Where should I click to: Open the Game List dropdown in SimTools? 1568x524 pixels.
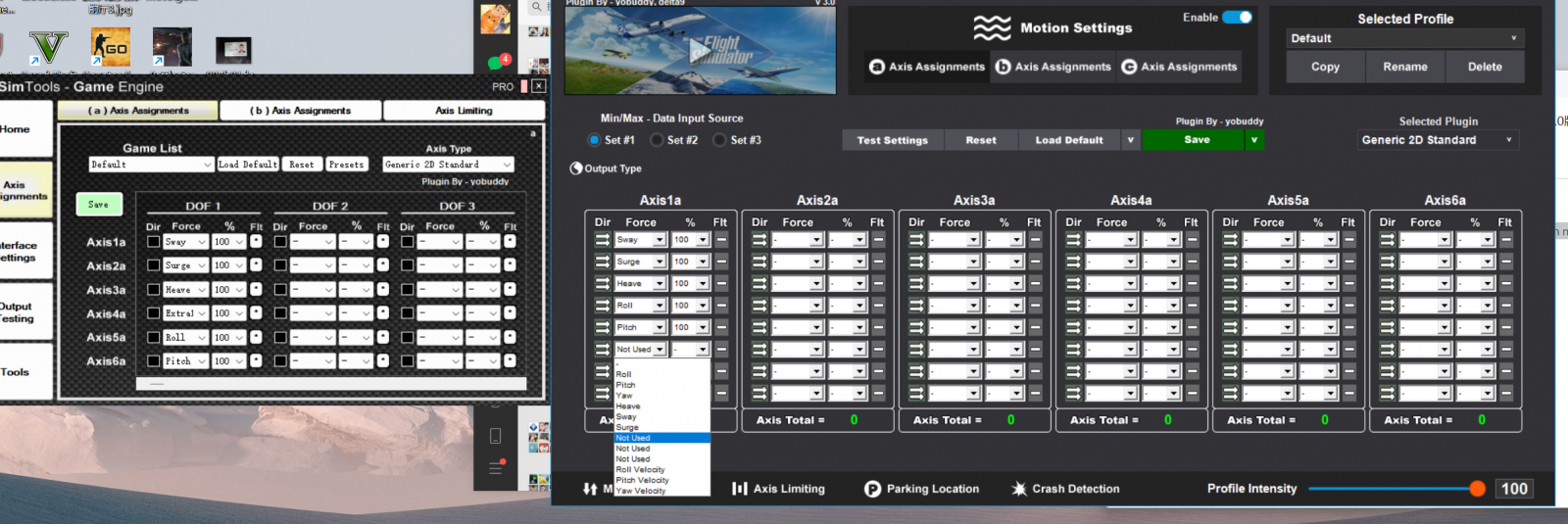point(151,165)
